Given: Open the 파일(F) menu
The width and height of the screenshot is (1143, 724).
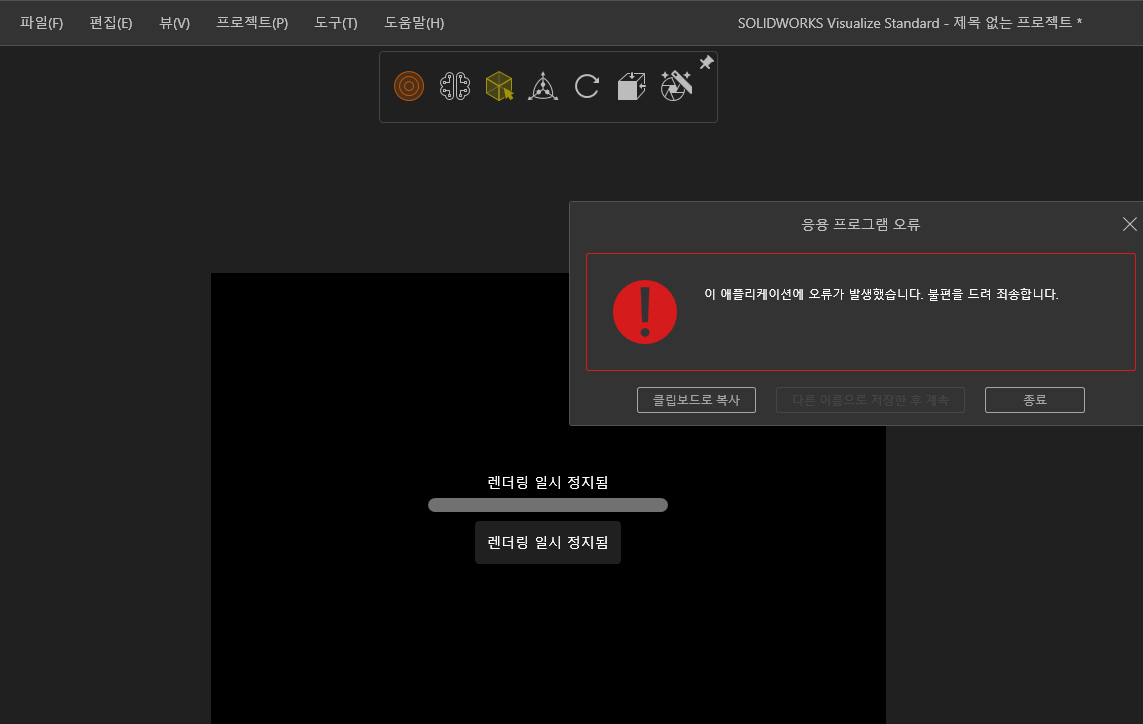Looking at the screenshot, I should click(42, 23).
